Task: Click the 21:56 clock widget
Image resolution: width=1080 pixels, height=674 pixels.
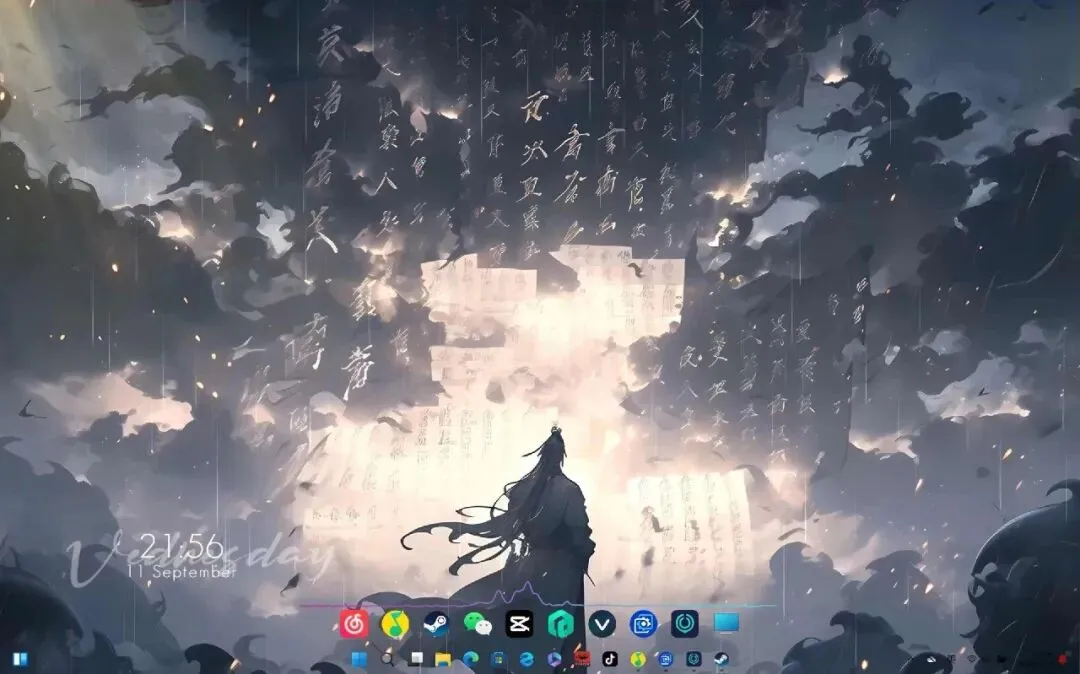Action: coord(182,547)
